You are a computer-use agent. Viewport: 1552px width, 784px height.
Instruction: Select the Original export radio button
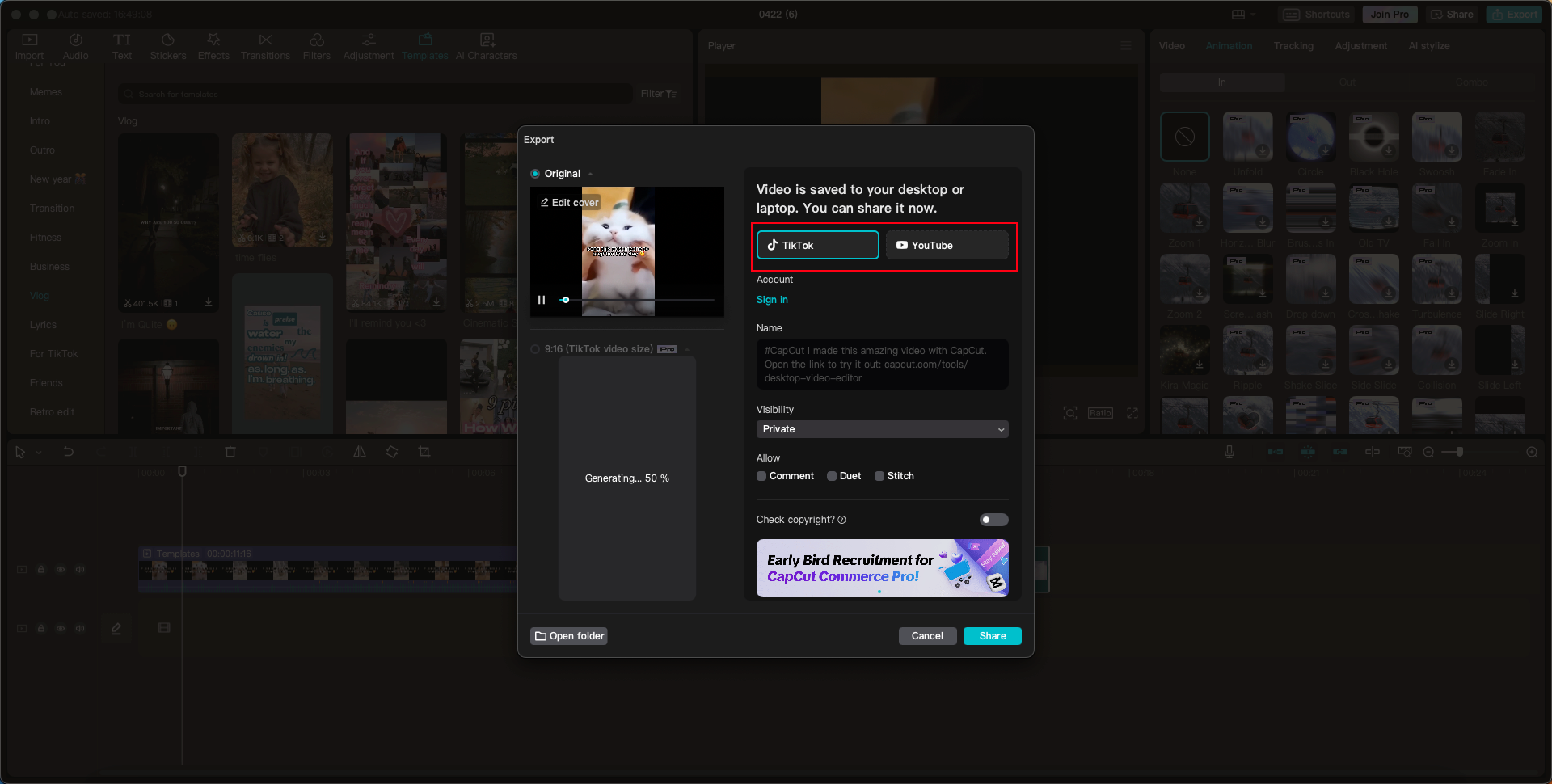[535, 174]
